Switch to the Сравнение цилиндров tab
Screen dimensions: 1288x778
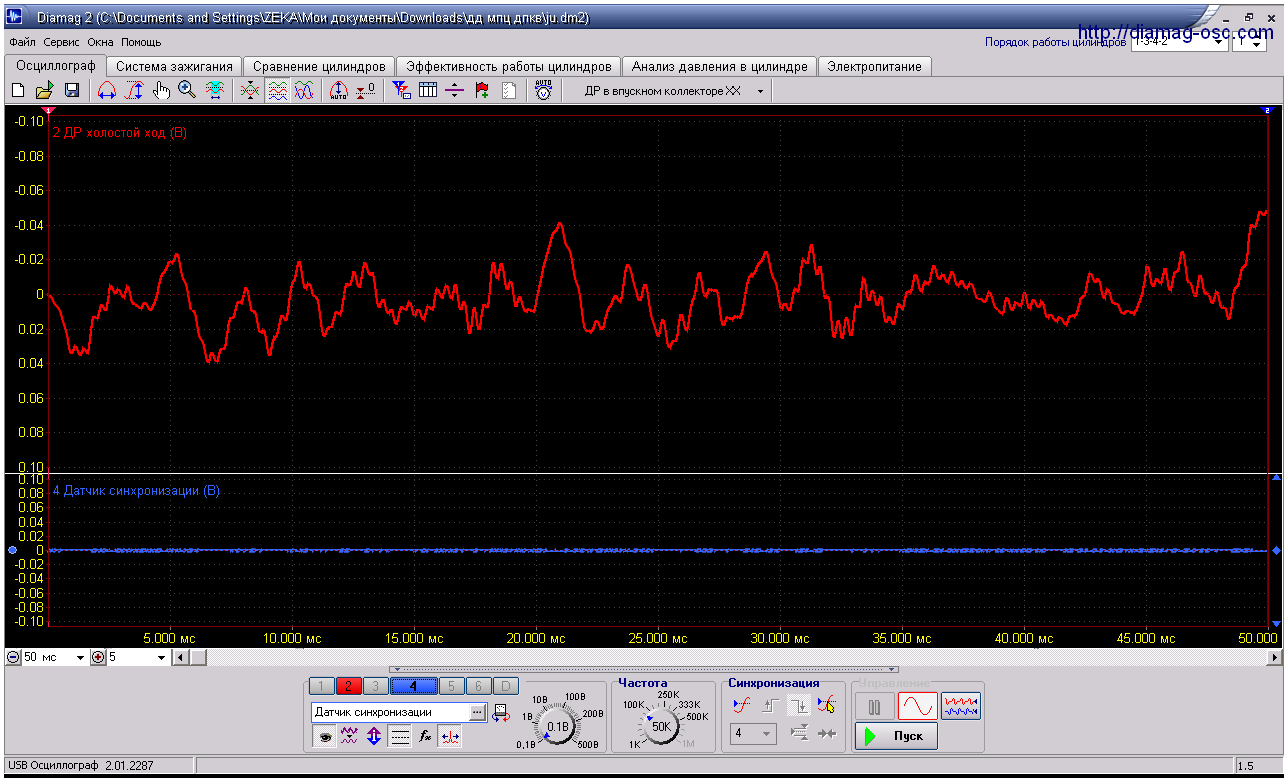319,66
